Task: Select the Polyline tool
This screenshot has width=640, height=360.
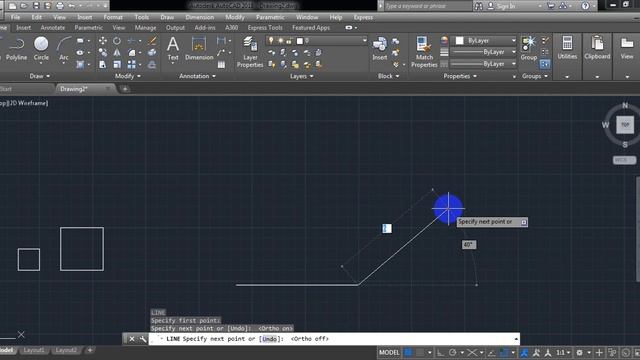Action: [16, 49]
